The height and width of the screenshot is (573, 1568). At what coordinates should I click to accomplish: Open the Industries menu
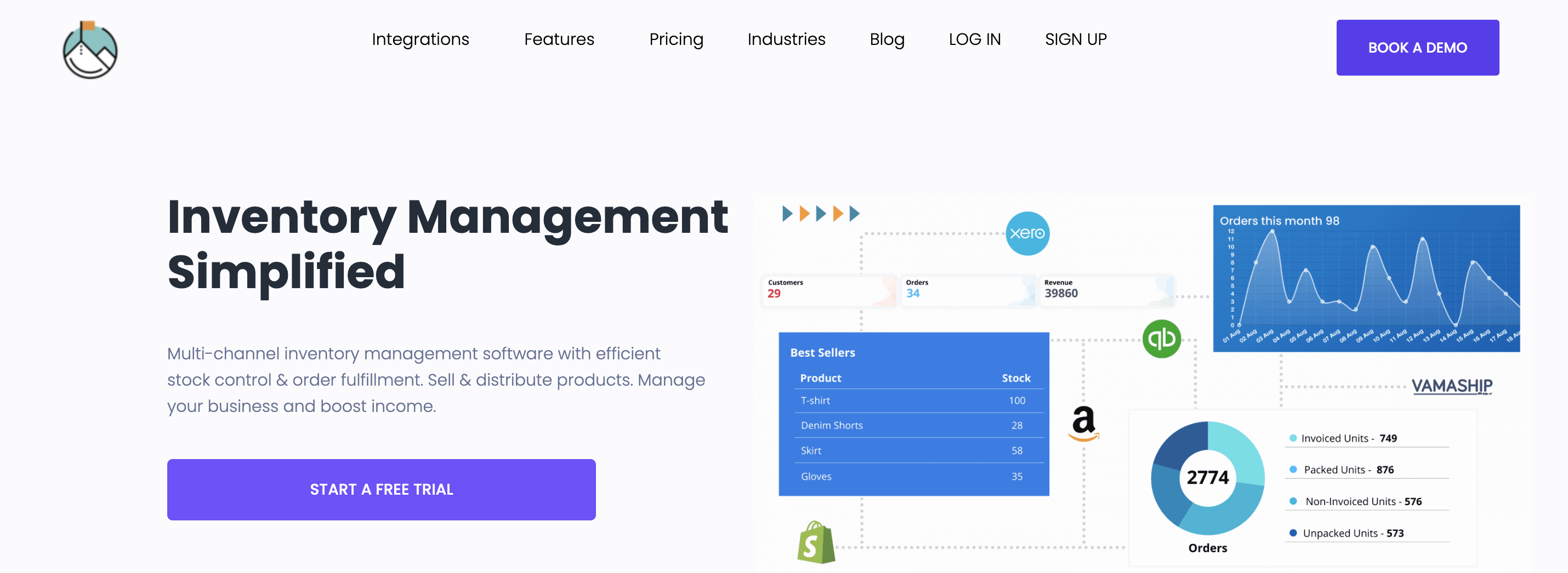786,39
